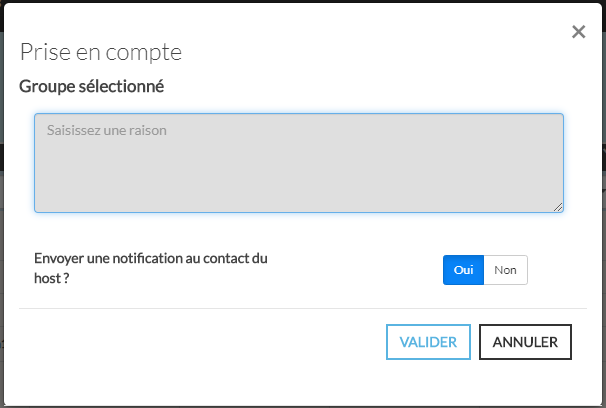Click the blue Oui toggle button
Image resolution: width=606 pixels, height=408 pixels.
tap(463, 270)
